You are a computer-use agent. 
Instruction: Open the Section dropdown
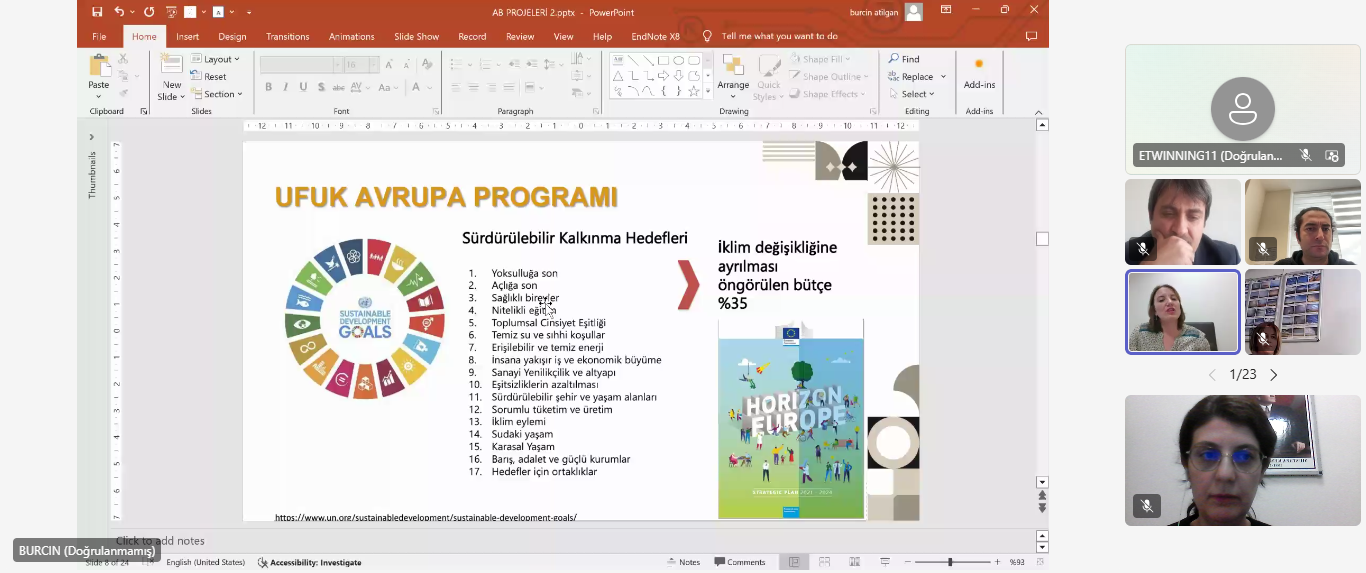point(217,94)
